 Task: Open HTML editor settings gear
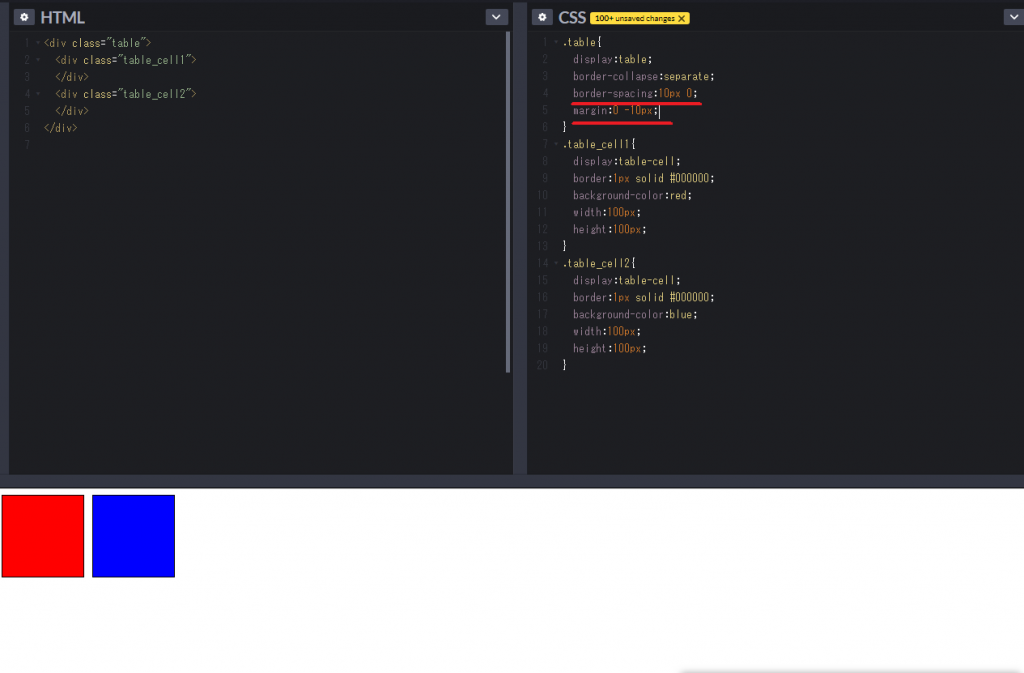click(x=24, y=17)
